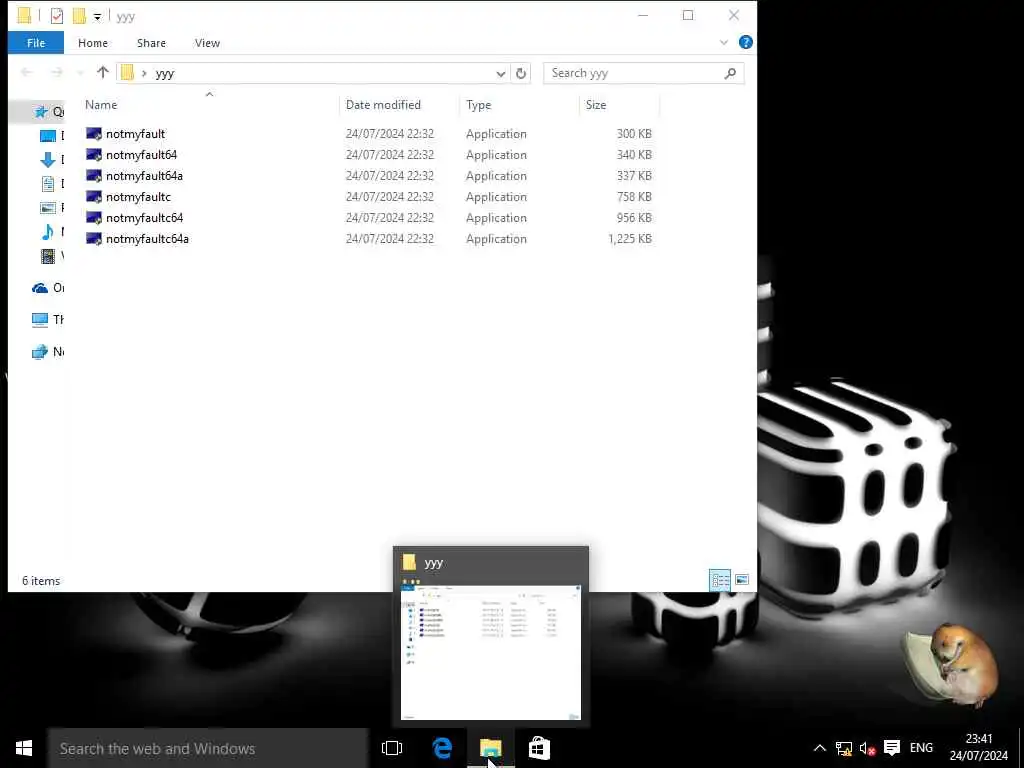Launch Microsoft Edge from taskbar
The image size is (1024, 768).
pos(442,748)
